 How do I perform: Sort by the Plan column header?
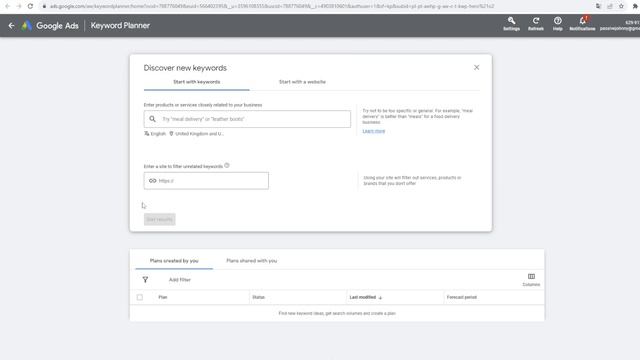(x=163, y=297)
